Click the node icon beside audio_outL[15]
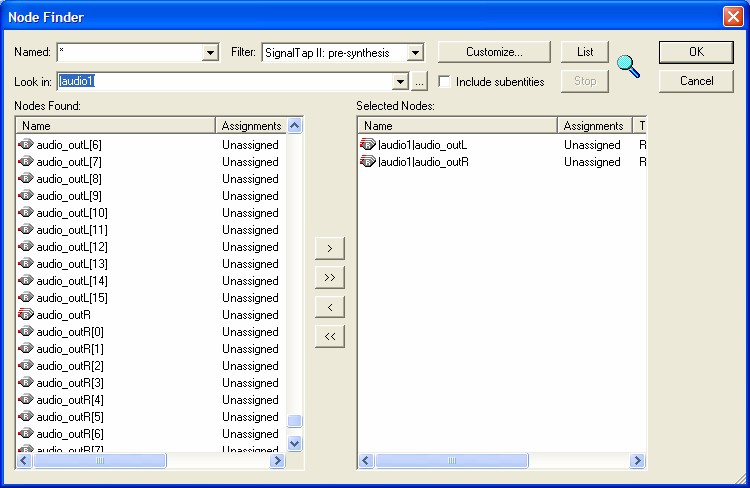The width and height of the screenshot is (750, 488). (x=26, y=298)
